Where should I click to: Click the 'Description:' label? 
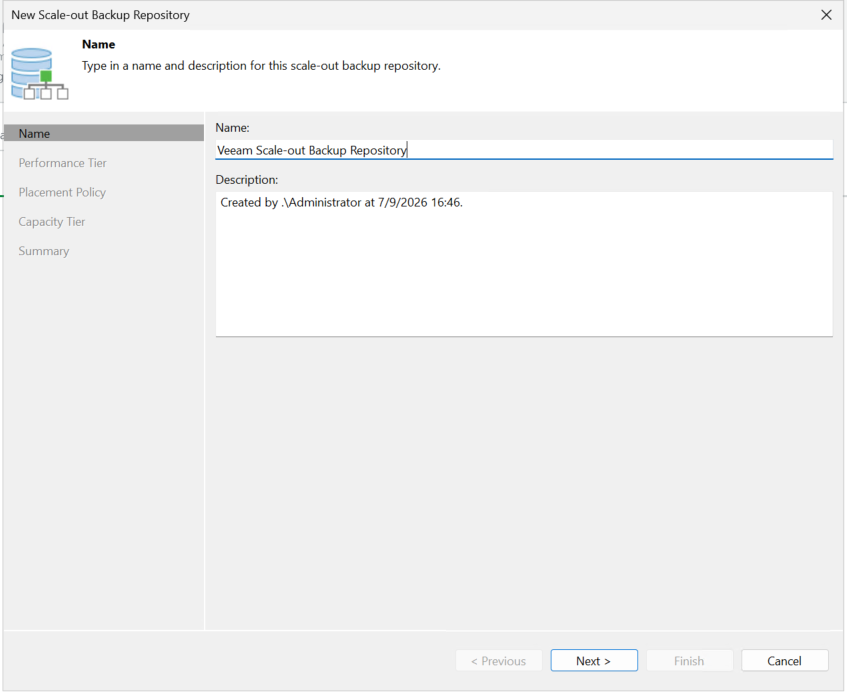(246, 180)
